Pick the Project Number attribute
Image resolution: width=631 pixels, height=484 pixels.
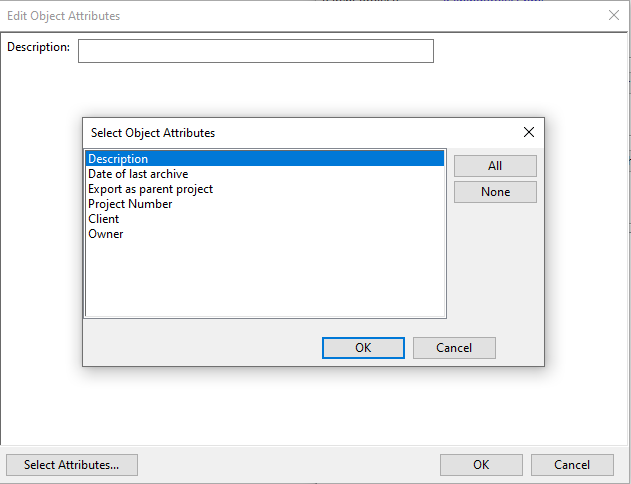coord(130,204)
